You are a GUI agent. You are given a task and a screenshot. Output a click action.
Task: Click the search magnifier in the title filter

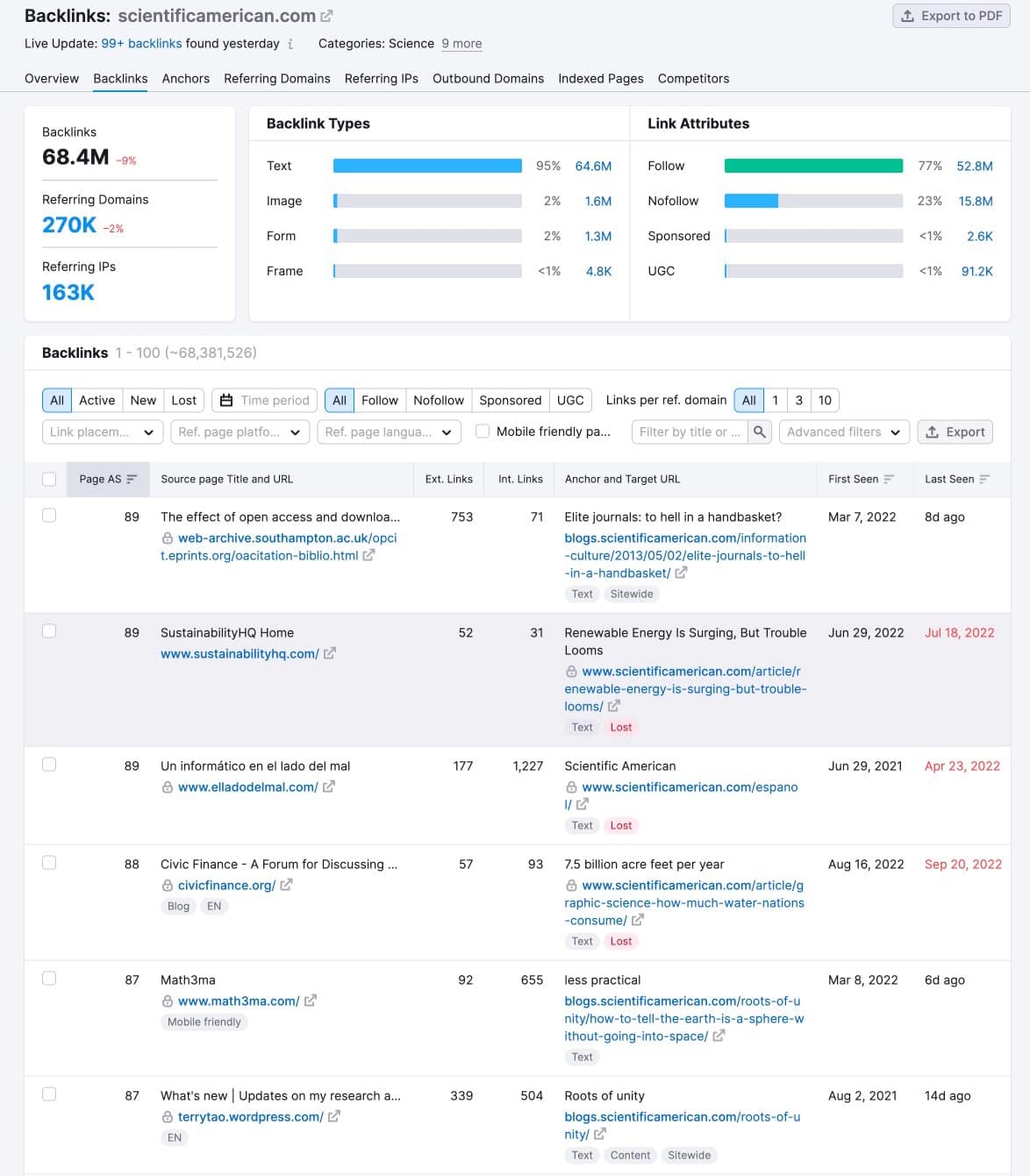[x=759, y=431]
